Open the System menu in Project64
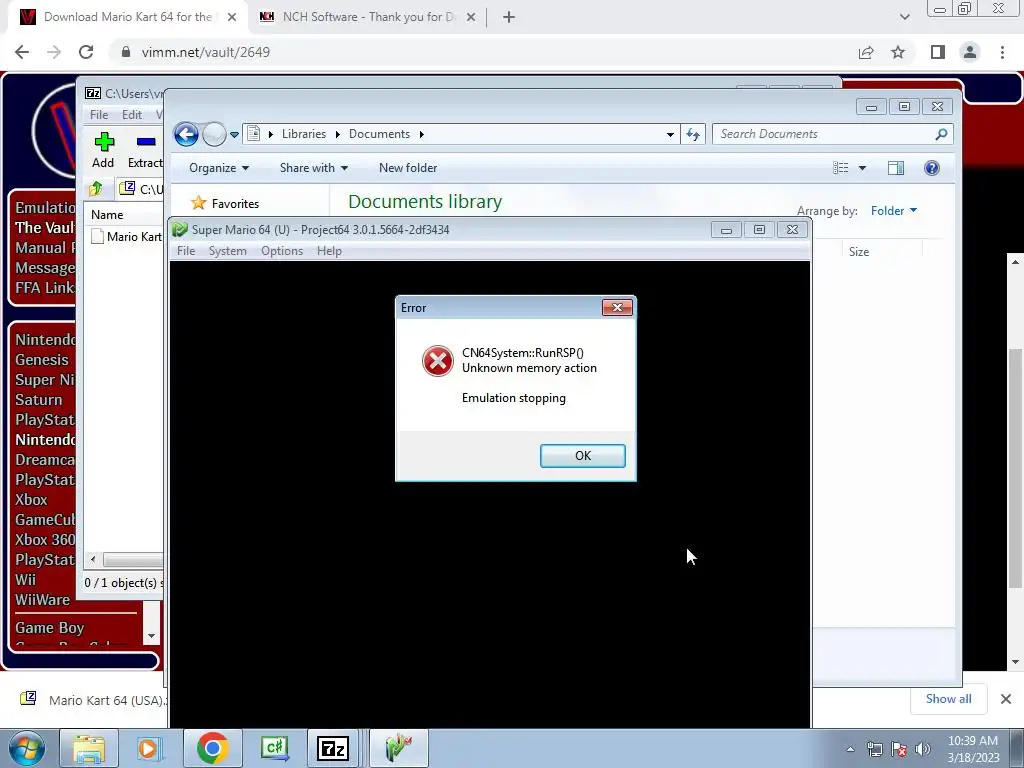 coord(227,251)
